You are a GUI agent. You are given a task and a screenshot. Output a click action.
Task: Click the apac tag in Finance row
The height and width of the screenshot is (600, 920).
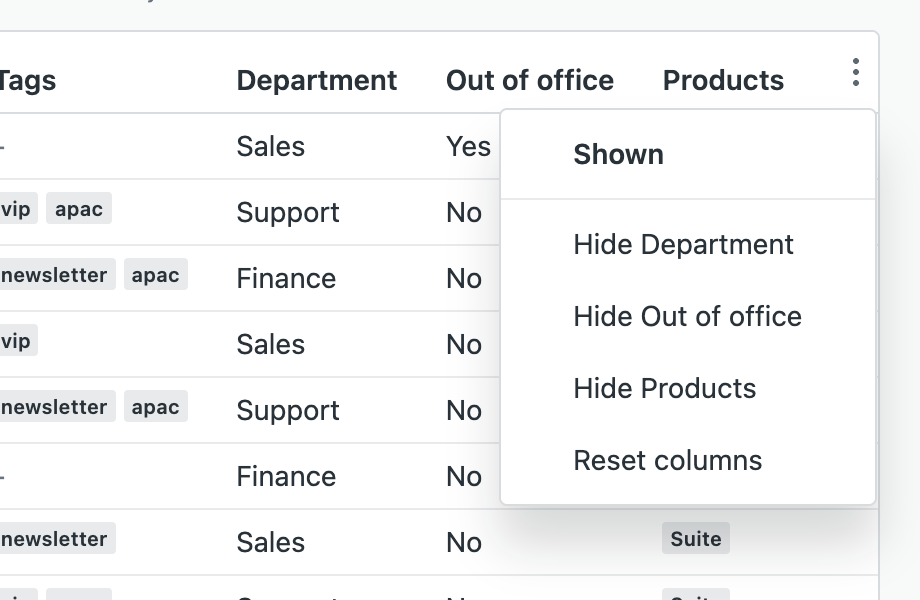(155, 274)
